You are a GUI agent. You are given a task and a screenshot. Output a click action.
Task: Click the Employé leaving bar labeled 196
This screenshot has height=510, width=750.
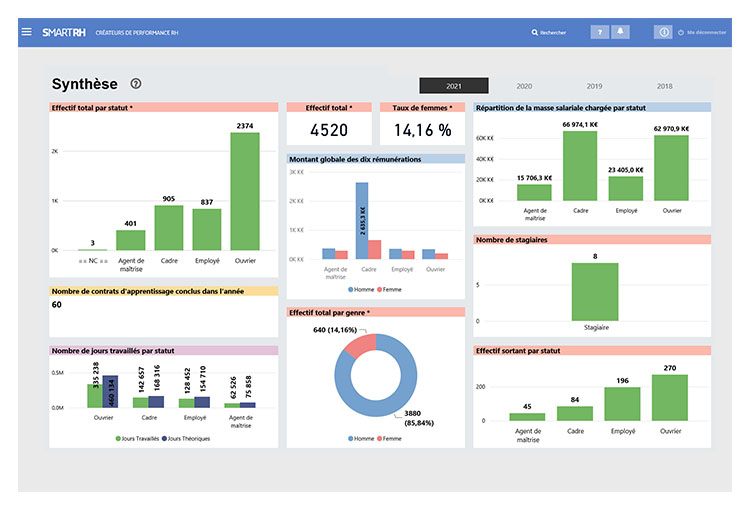[x=622, y=404]
